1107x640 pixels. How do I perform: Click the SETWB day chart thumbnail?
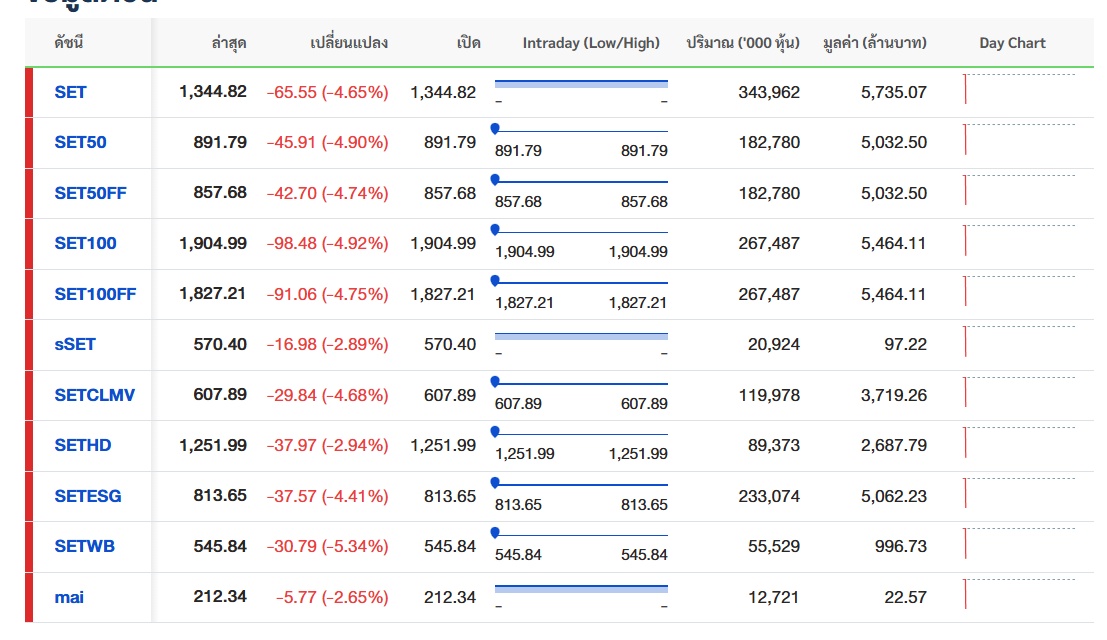(1018, 545)
